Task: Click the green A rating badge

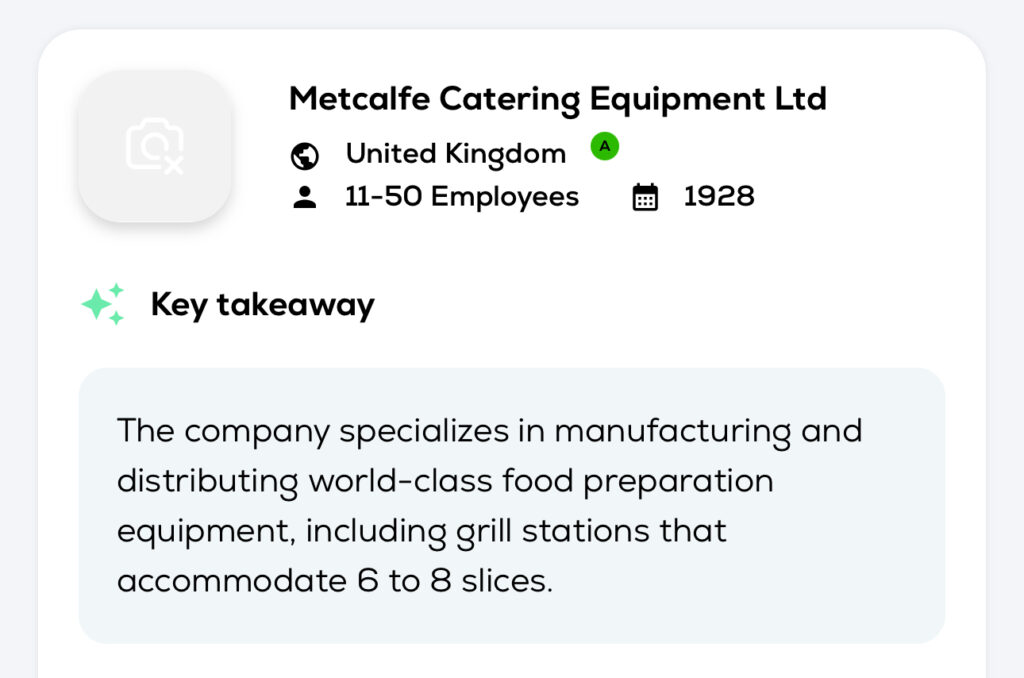Action: pyautogui.click(x=604, y=146)
